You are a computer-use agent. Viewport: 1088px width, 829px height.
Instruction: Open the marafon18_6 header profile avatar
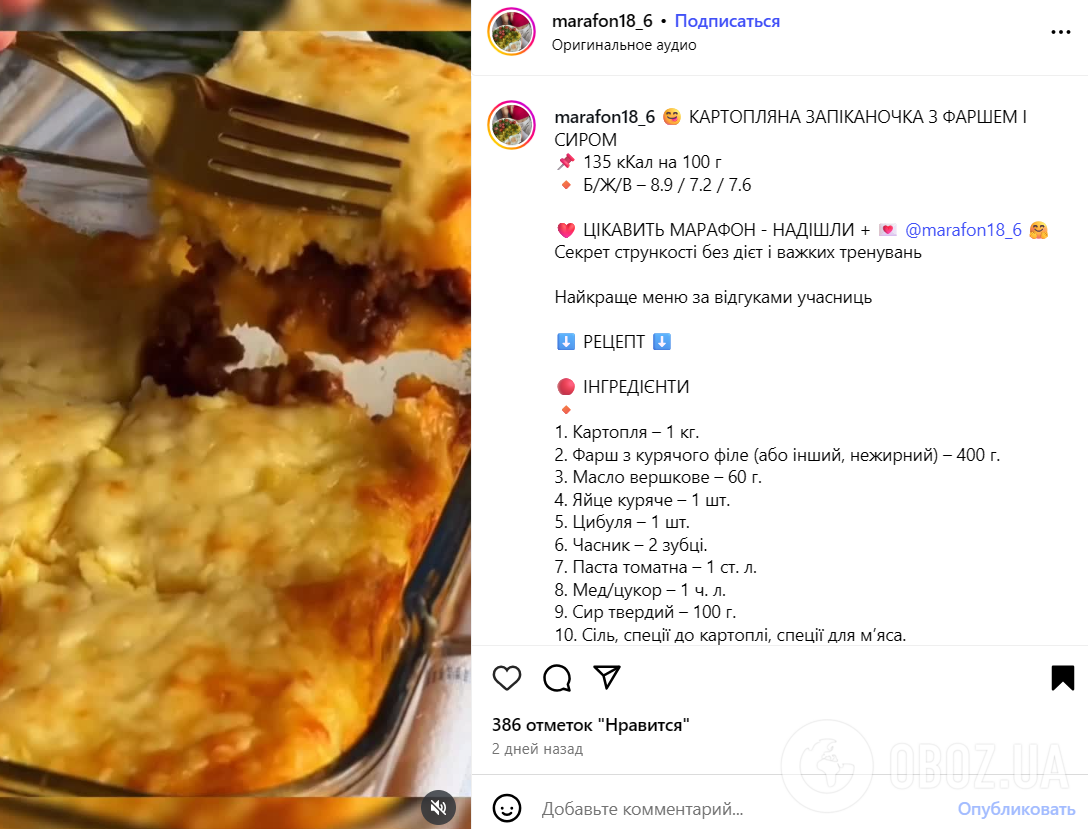(x=511, y=32)
